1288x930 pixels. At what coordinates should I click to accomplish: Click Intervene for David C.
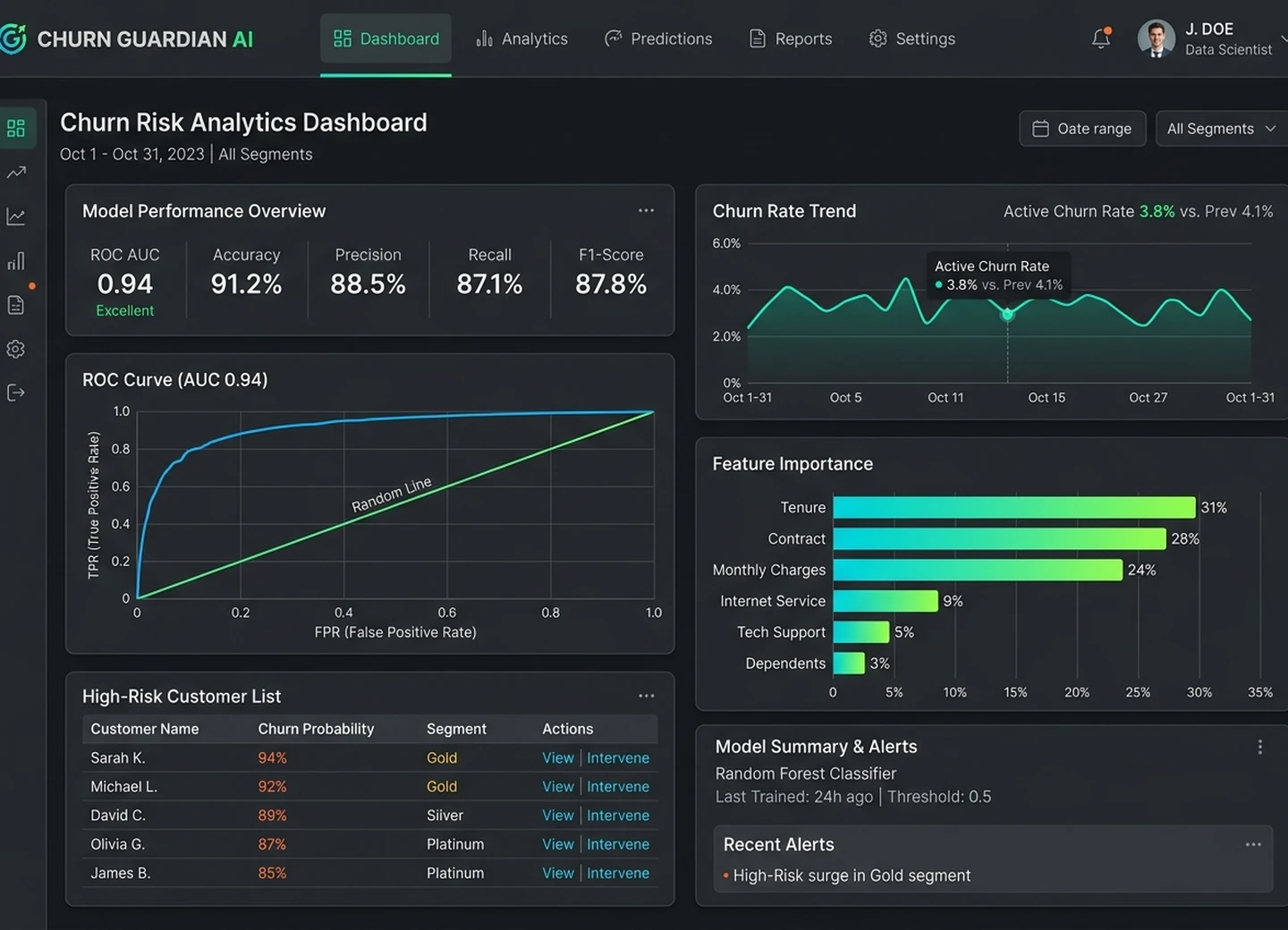click(618, 816)
